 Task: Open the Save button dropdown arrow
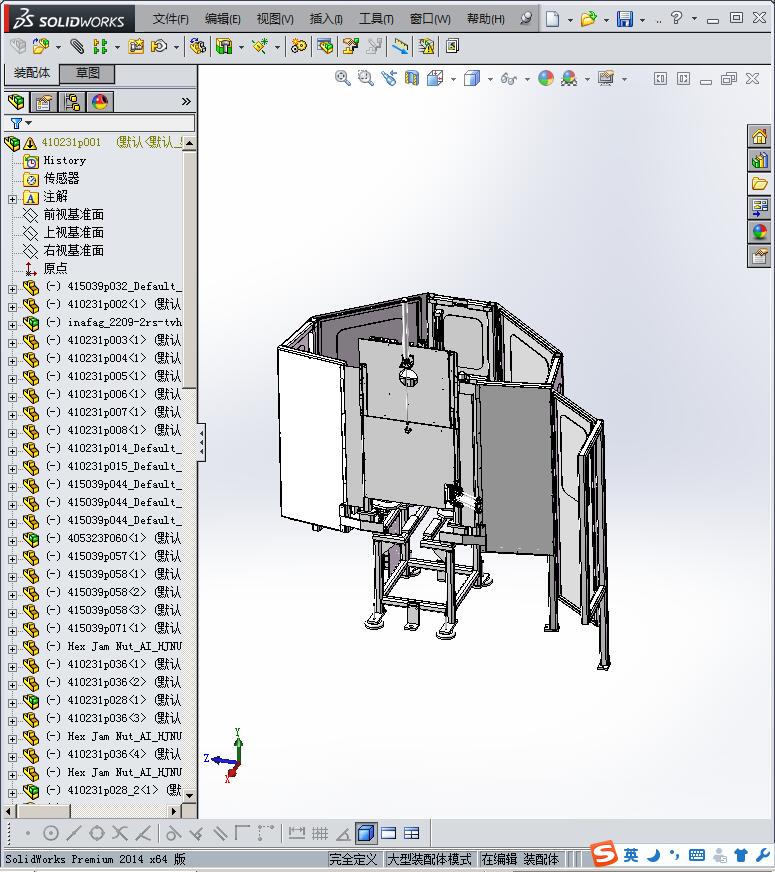(643, 20)
